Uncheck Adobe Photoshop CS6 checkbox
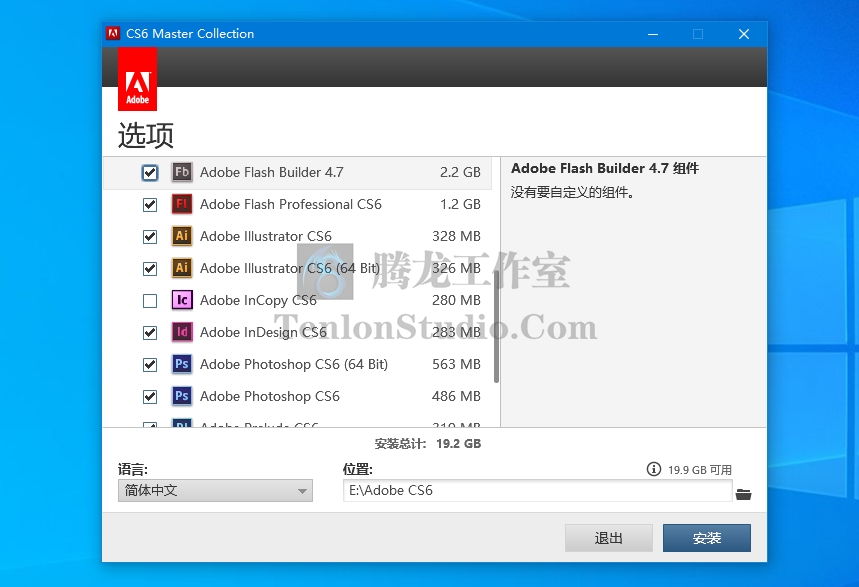 (x=150, y=397)
